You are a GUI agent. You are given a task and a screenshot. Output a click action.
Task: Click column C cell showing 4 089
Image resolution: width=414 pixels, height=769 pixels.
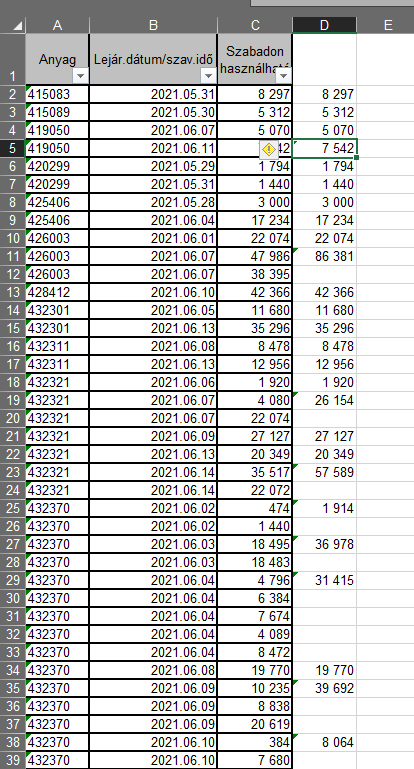click(x=255, y=634)
